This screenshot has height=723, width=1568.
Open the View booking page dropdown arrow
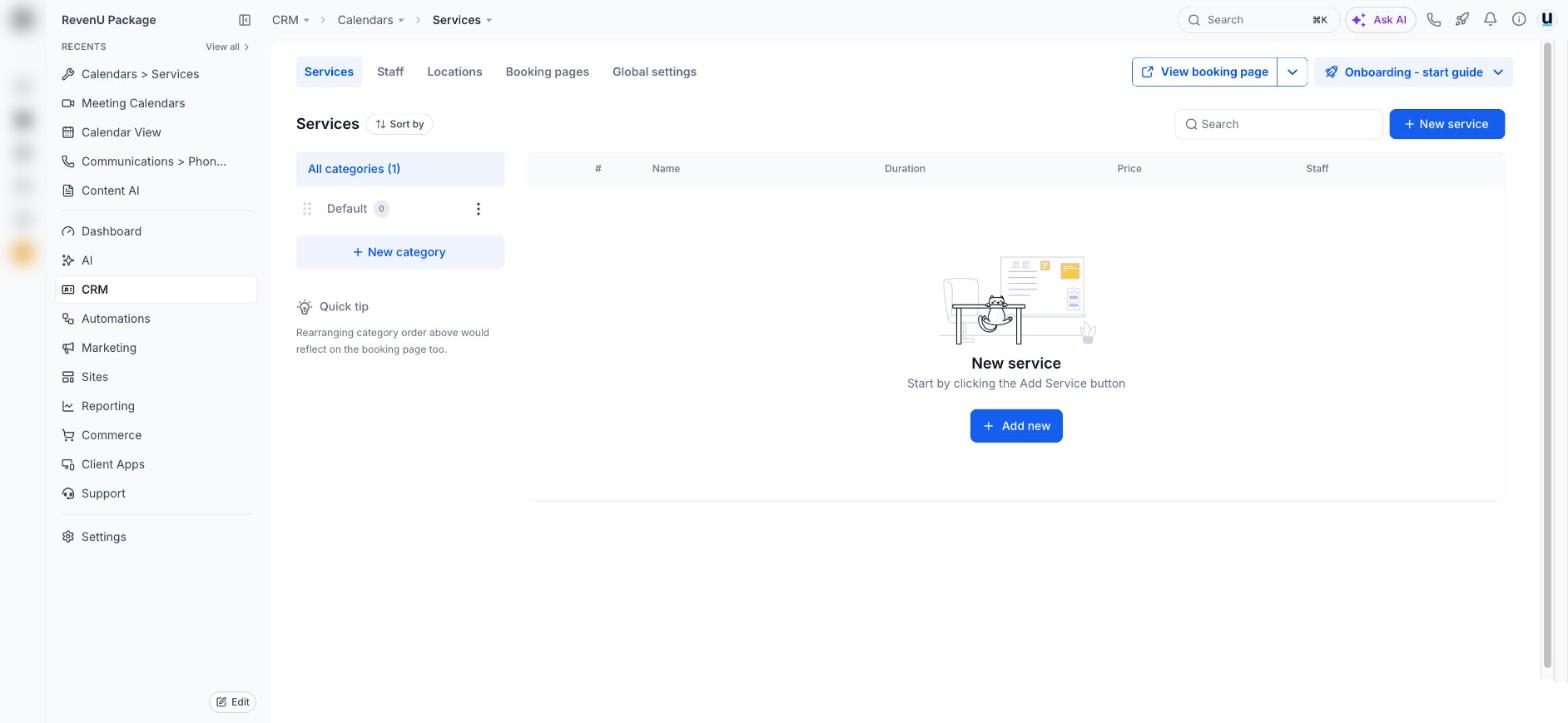[1292, 72]
